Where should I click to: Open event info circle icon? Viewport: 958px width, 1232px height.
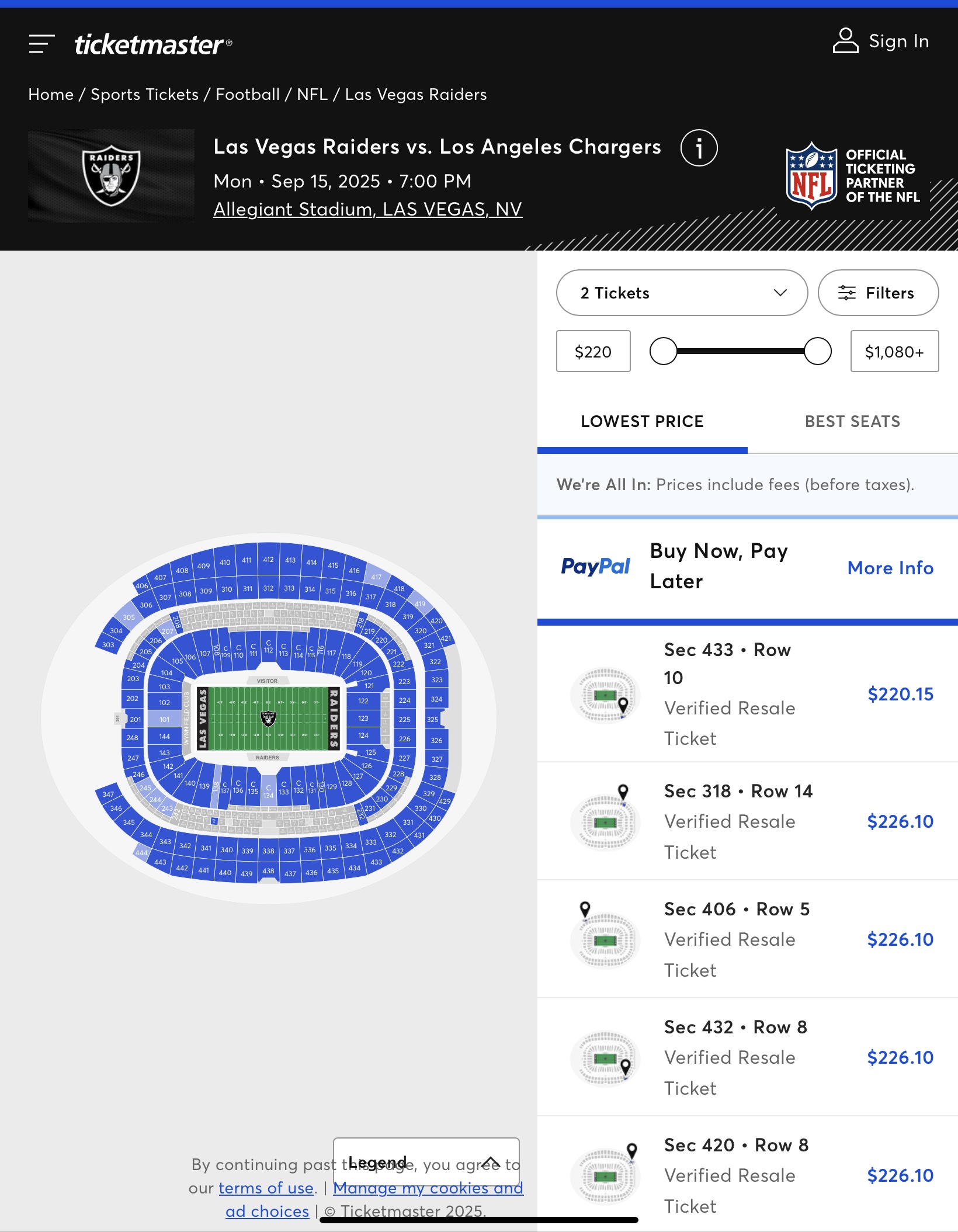point(699,148)
